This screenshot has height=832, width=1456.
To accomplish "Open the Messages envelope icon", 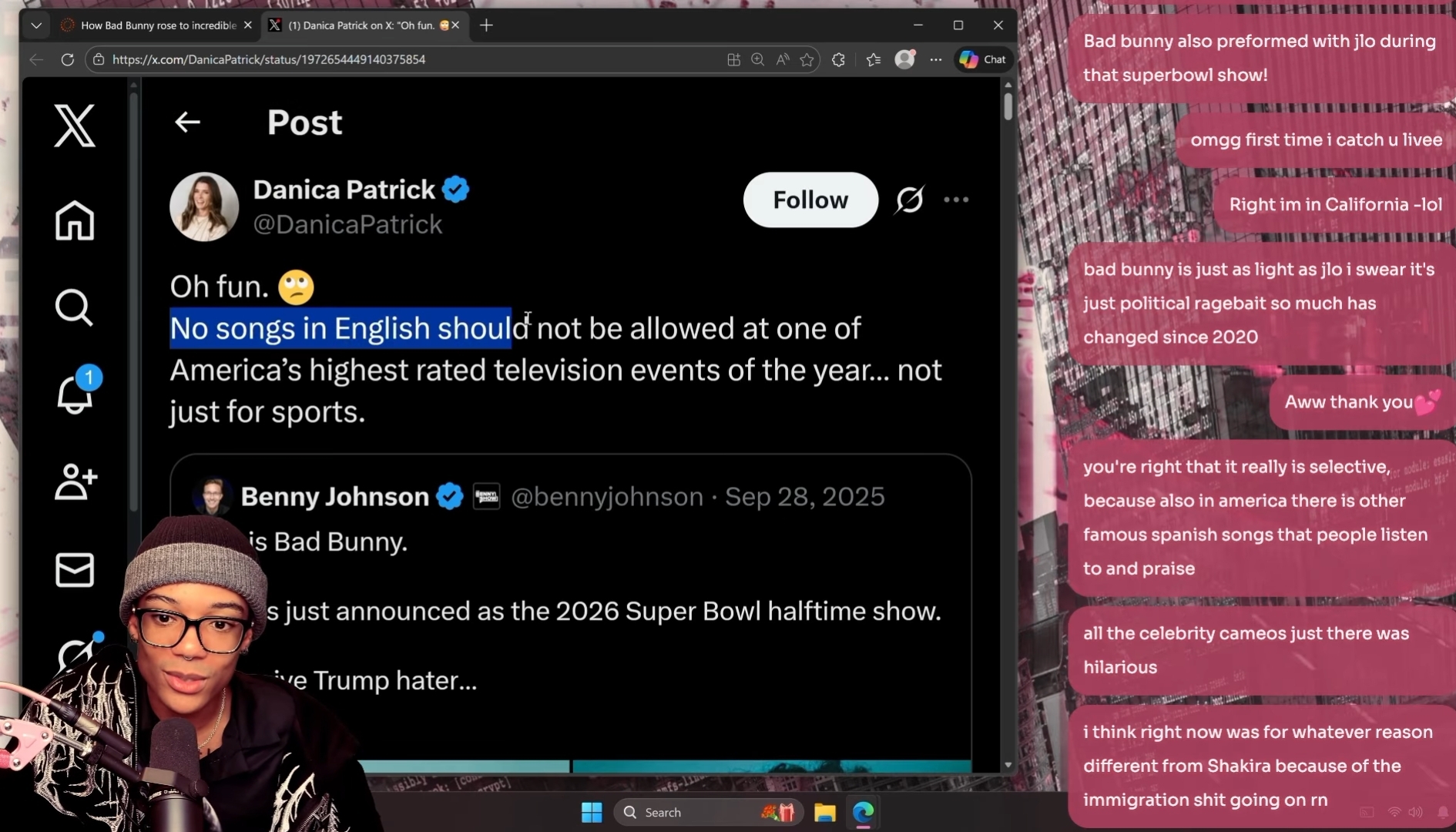I will click(75, 570).
